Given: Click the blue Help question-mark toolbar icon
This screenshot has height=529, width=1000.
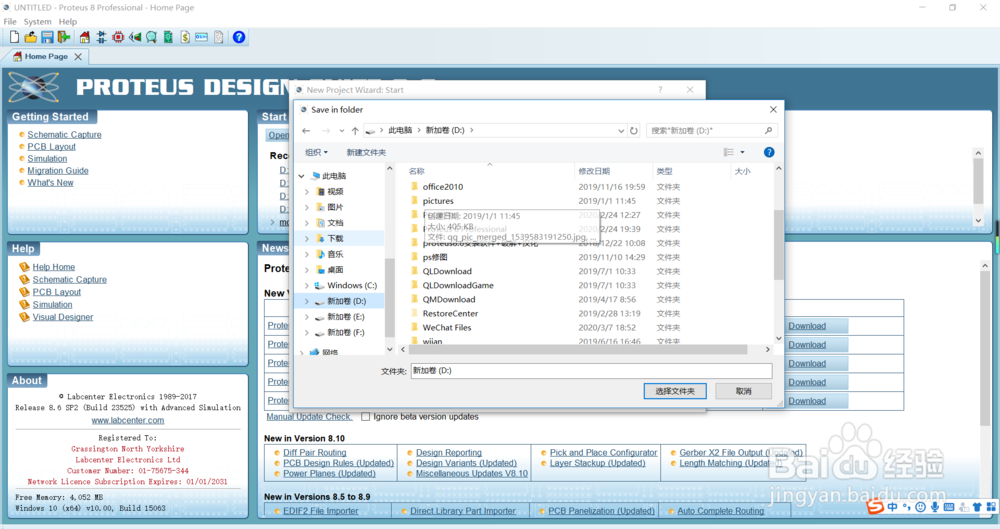Looking at the screenshot, I should pyautogui.click(x=239, y=37).
